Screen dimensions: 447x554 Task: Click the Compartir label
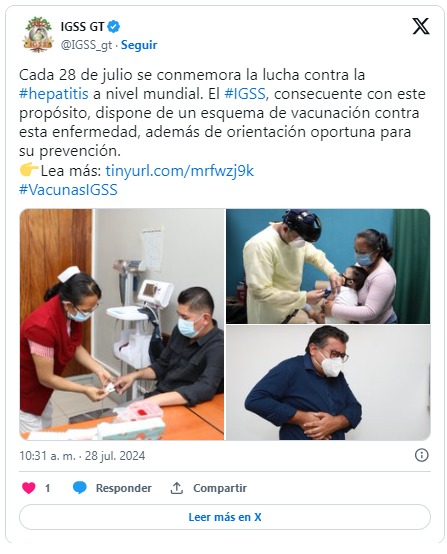pos(220,488)
